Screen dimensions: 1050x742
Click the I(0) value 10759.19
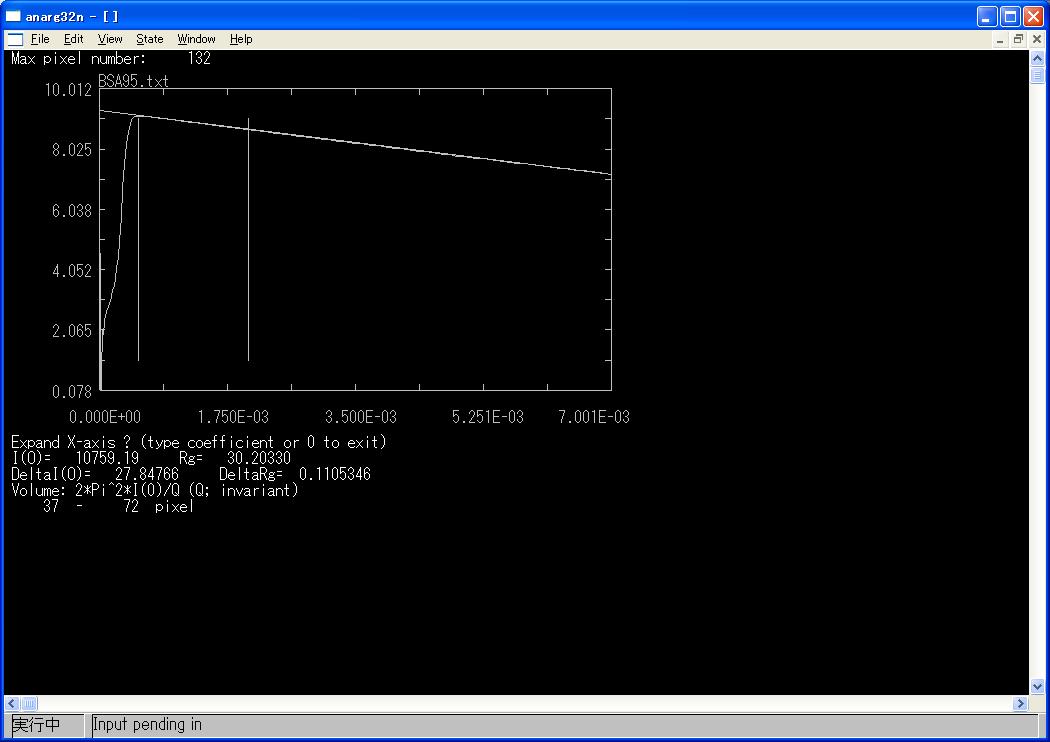(107, 458)
